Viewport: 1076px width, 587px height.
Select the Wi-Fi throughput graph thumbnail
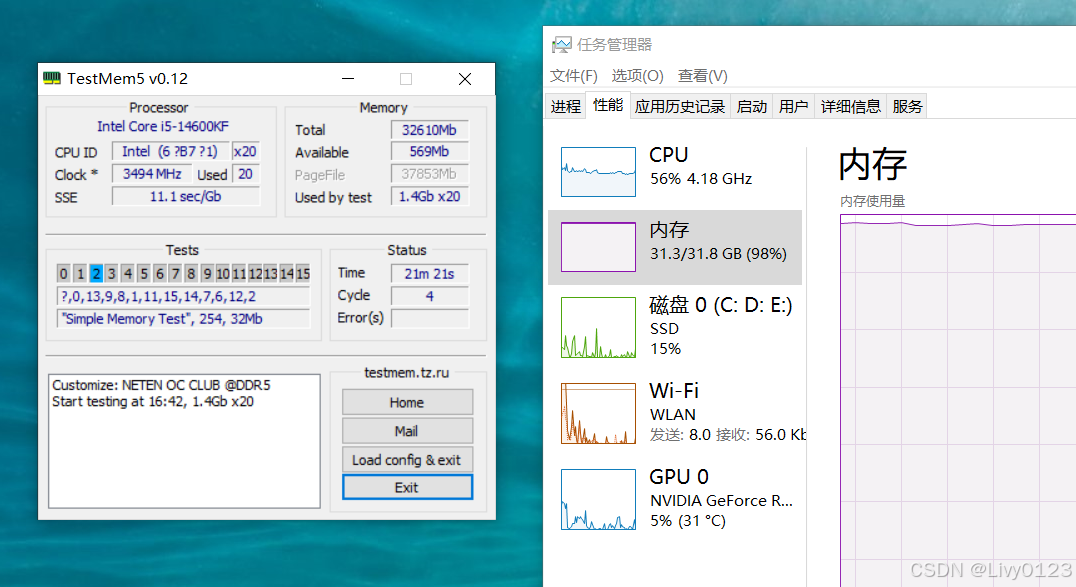tap(598, 413)
